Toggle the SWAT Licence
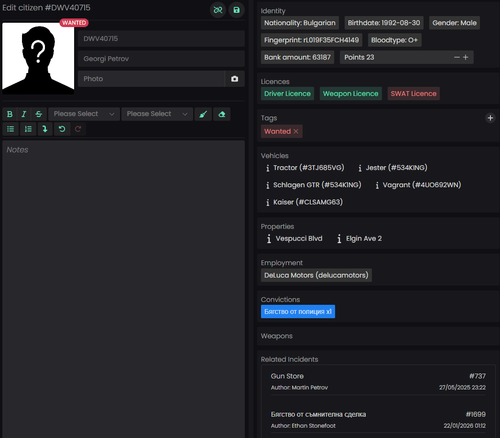Image resolution: width=500 pixels, height=438 pixels. tap(413, 94)
